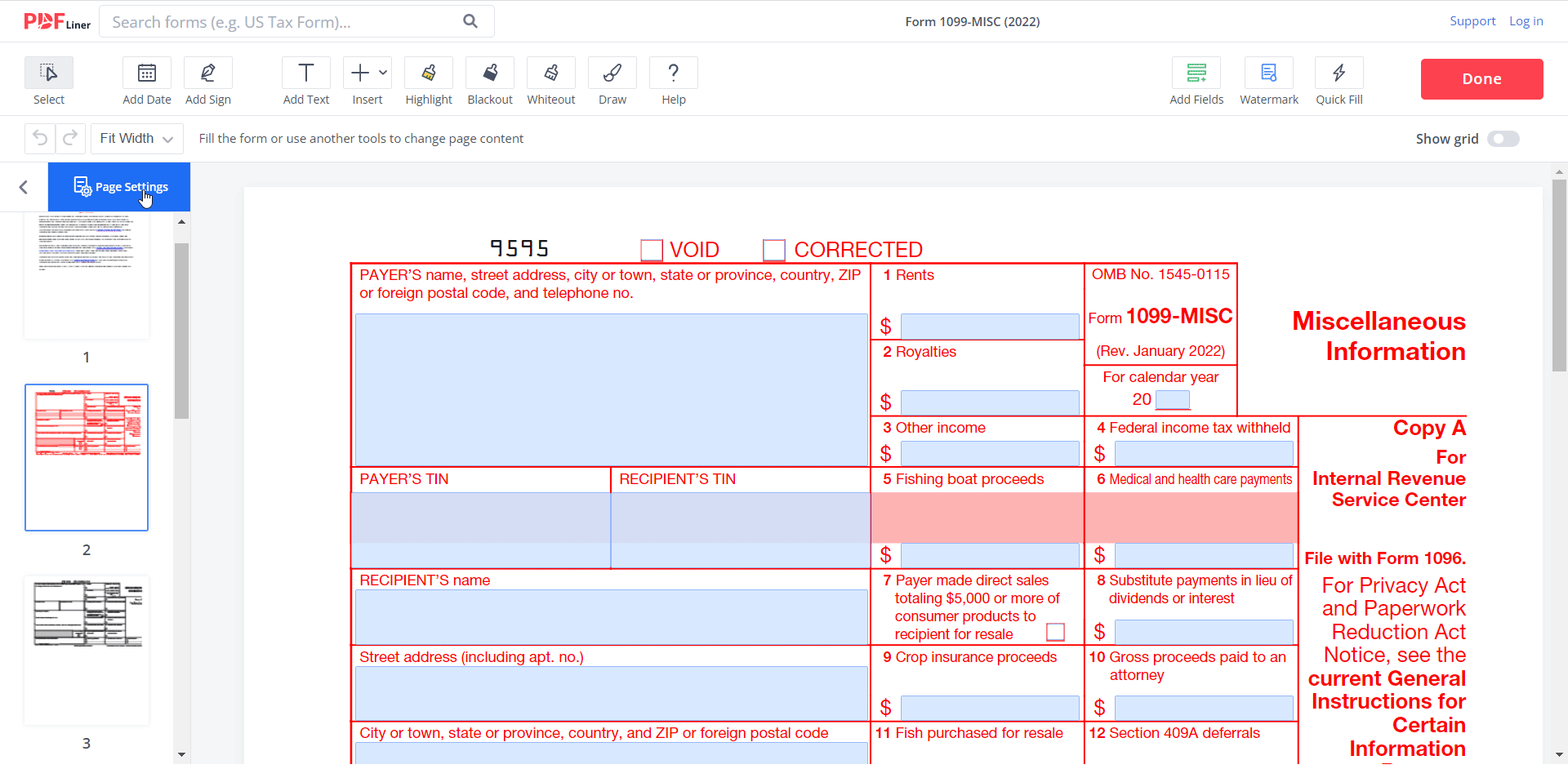Click the Royalties amount field

(x=990, y=402)
